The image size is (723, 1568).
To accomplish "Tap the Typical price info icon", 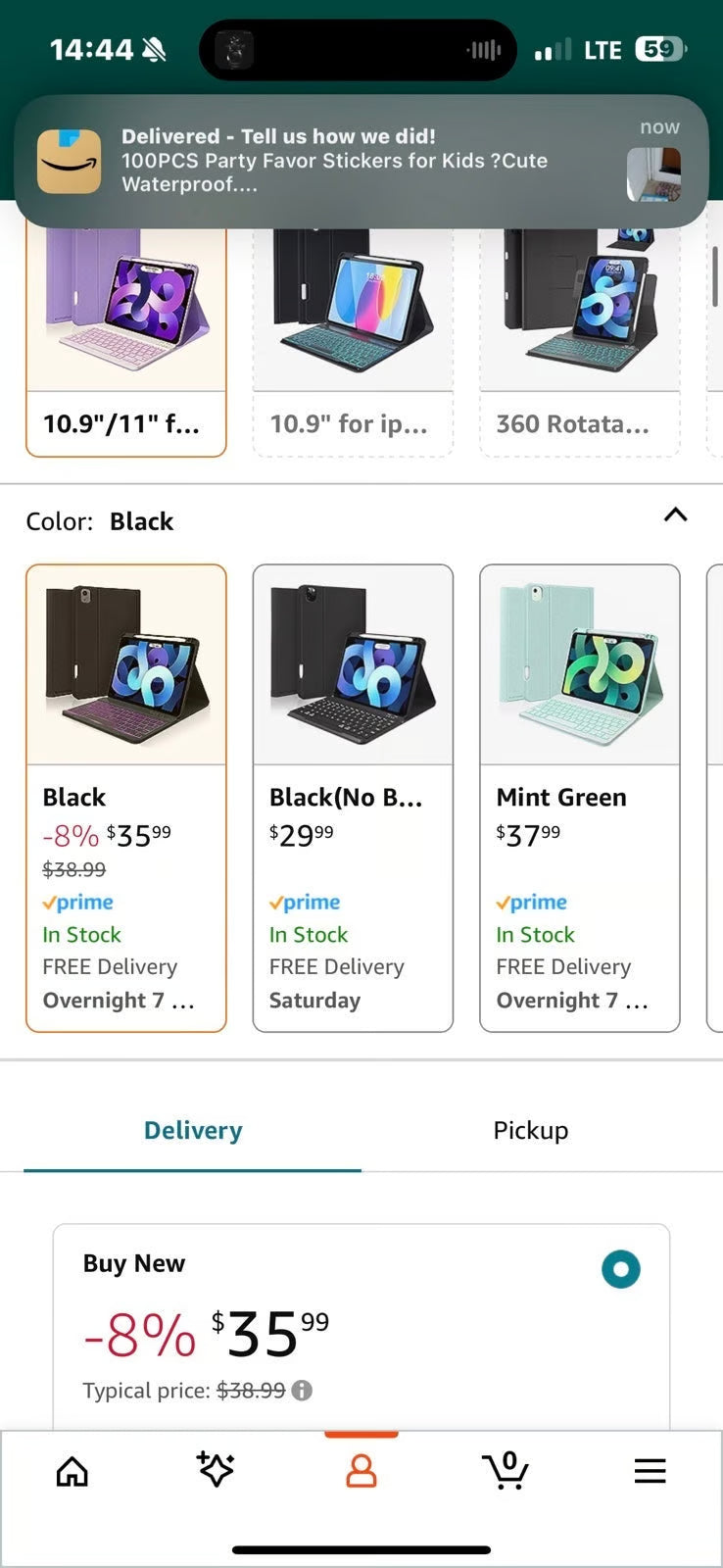I will click(x=303, y=1390).
